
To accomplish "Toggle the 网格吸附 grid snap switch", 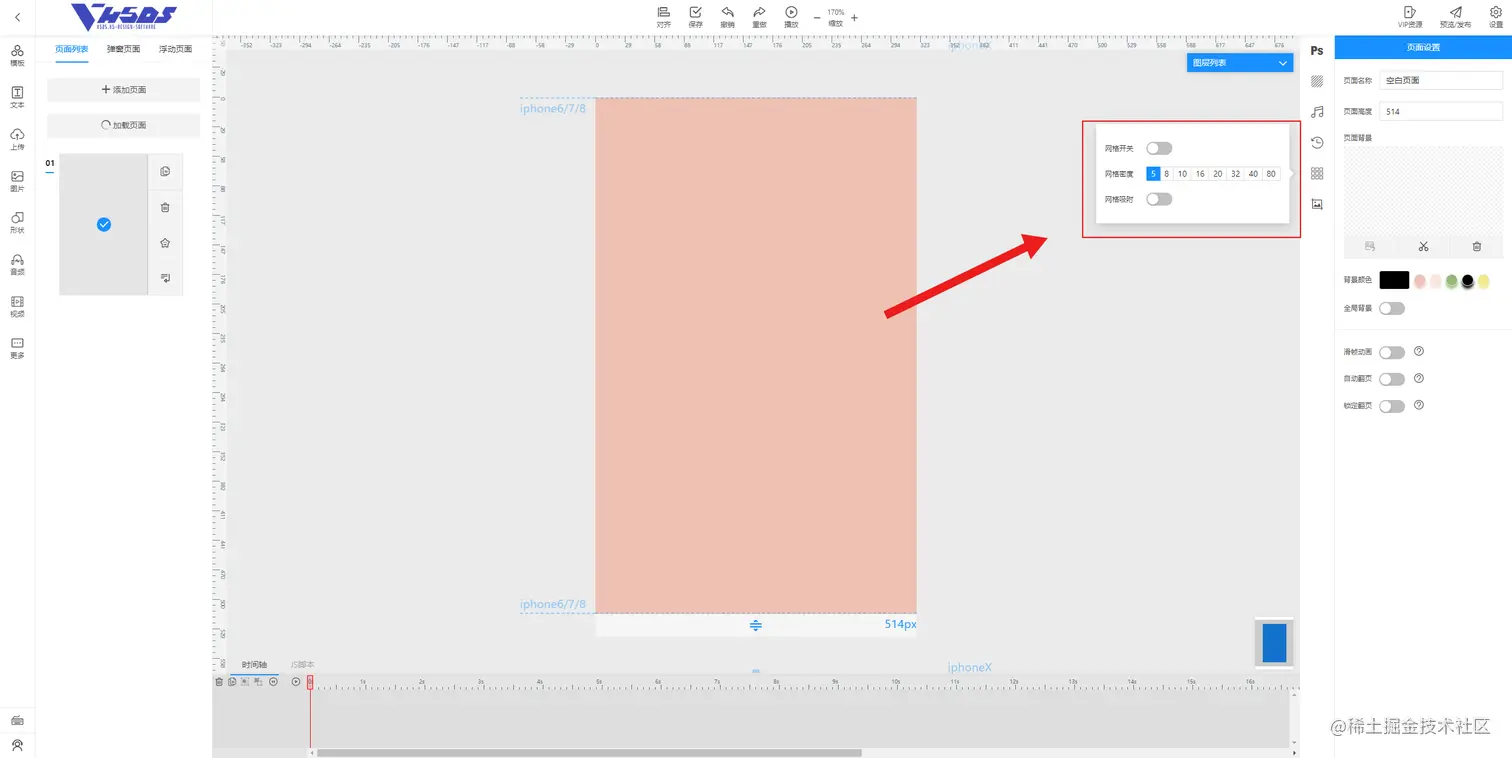I will (x=1159, y=199).
